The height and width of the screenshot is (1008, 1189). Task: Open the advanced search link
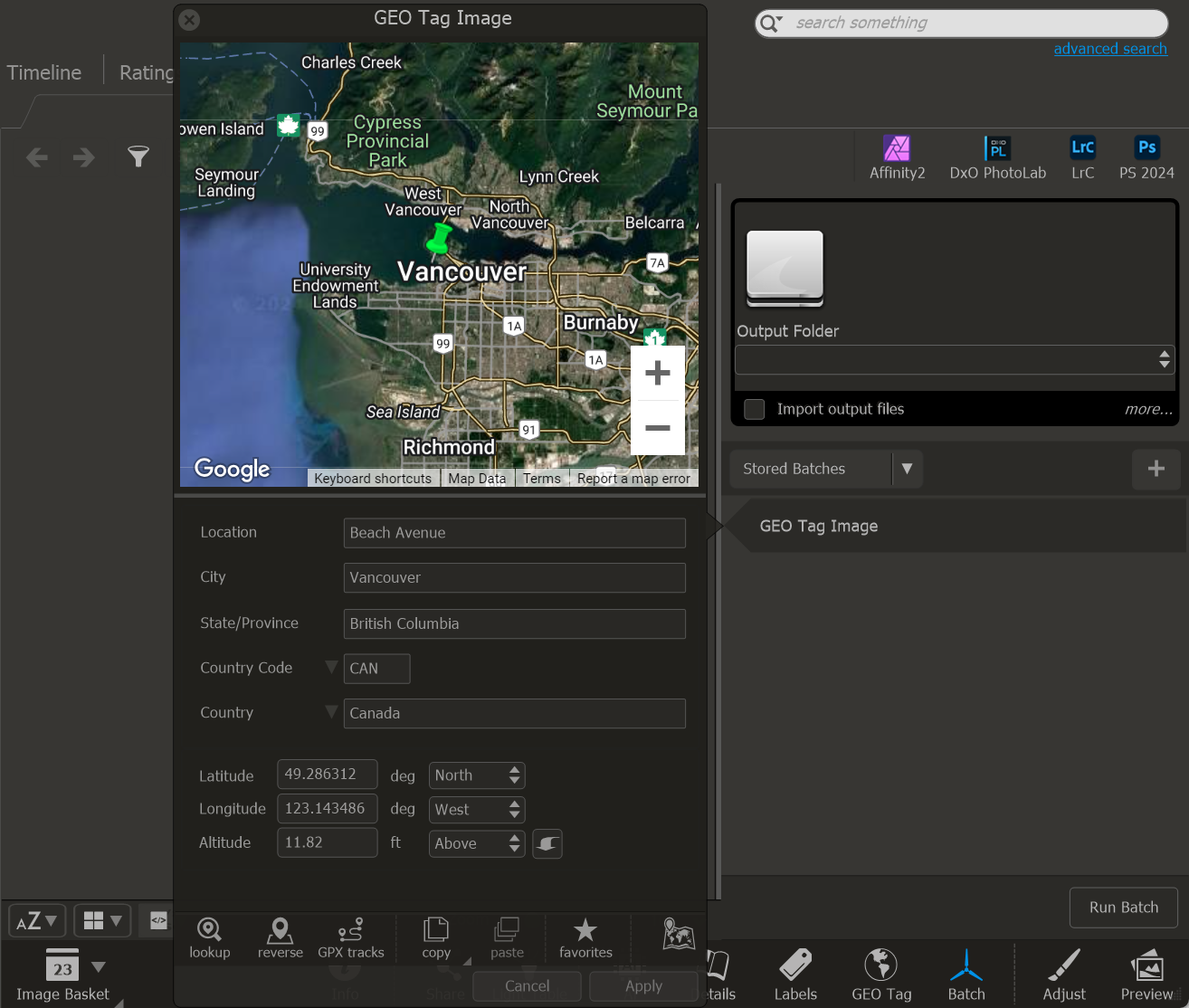pos(1110,49)
